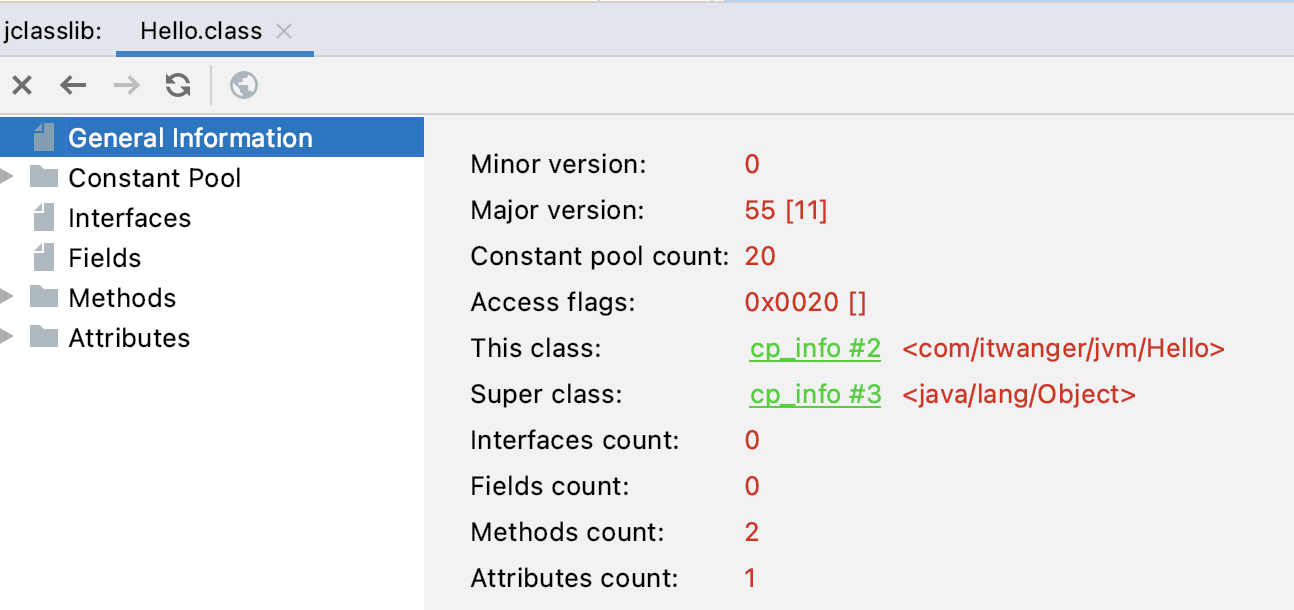Click the Attributes folder icon
The height and width of the screenshot is (610, 1294).
pyautogui.click(x=43, y=338)
